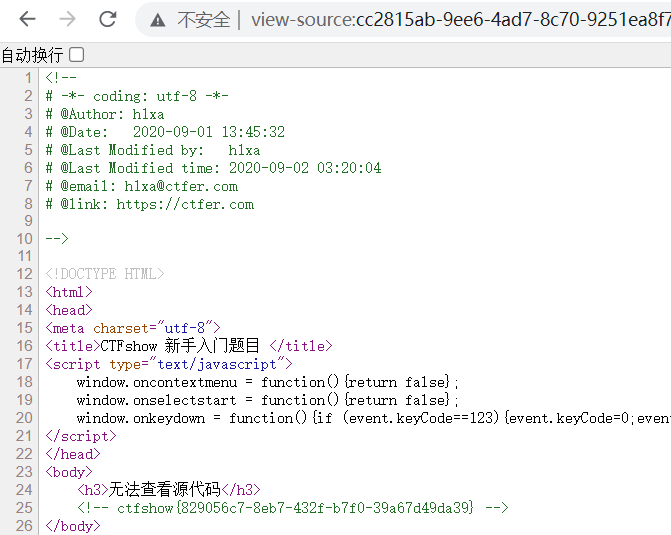
Task: Click the '@Last Modified time' comment line
Action: 214,168
